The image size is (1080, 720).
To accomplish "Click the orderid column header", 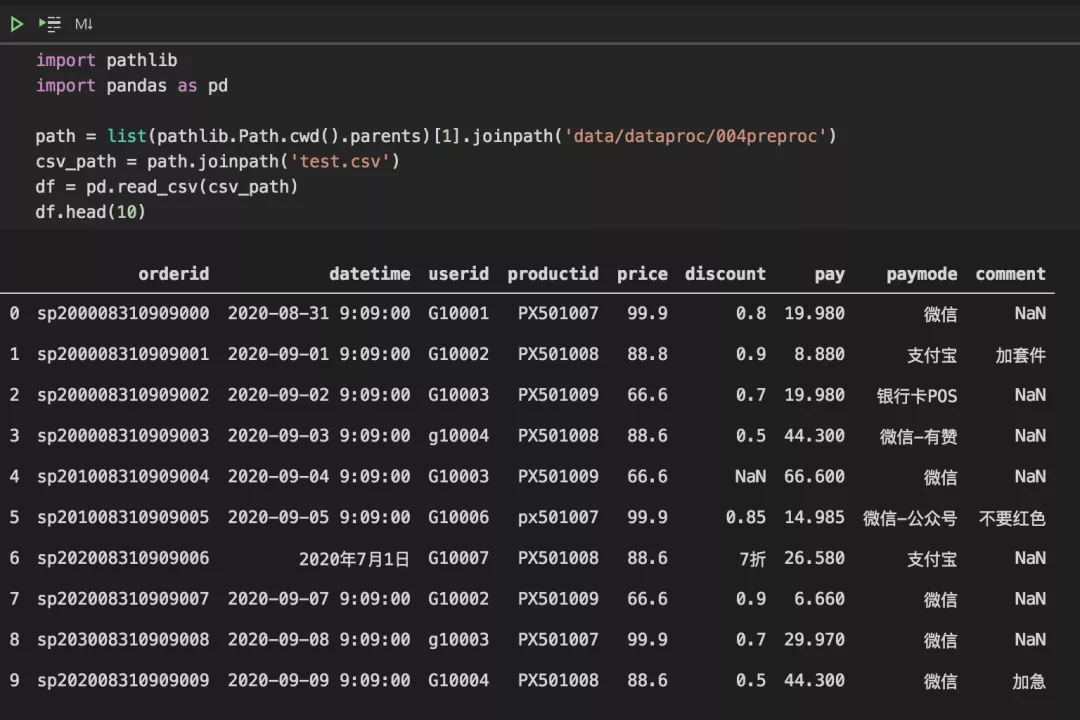I will [x=174, y=274].
